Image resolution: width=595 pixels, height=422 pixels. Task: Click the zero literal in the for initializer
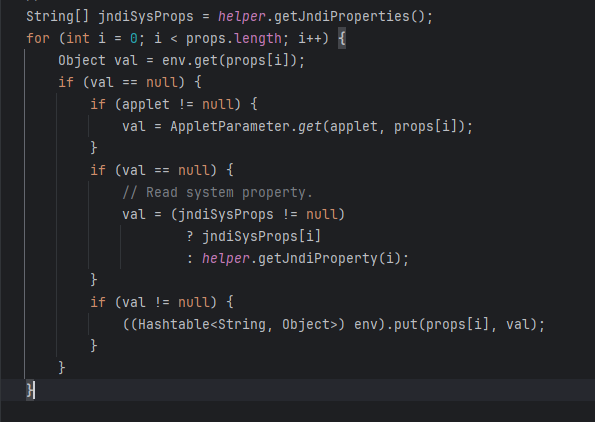pyautogui.click(x=134, y=39)
